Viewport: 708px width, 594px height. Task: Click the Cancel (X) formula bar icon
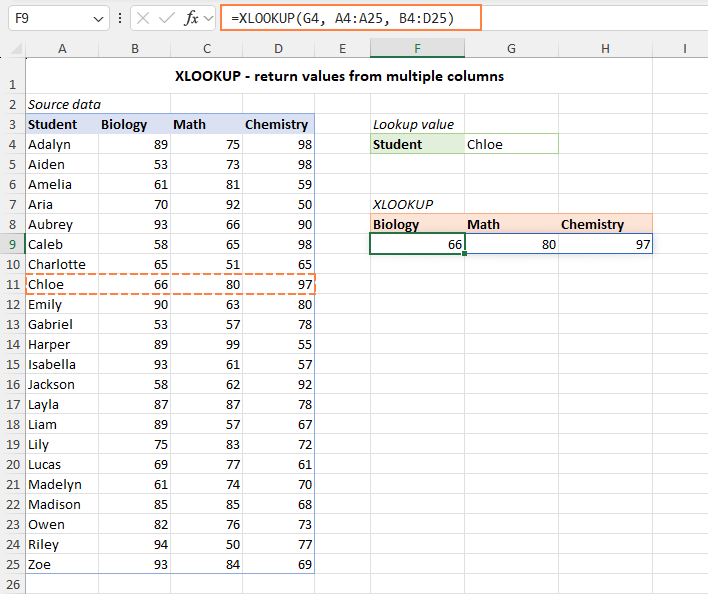tap(143, 18)
